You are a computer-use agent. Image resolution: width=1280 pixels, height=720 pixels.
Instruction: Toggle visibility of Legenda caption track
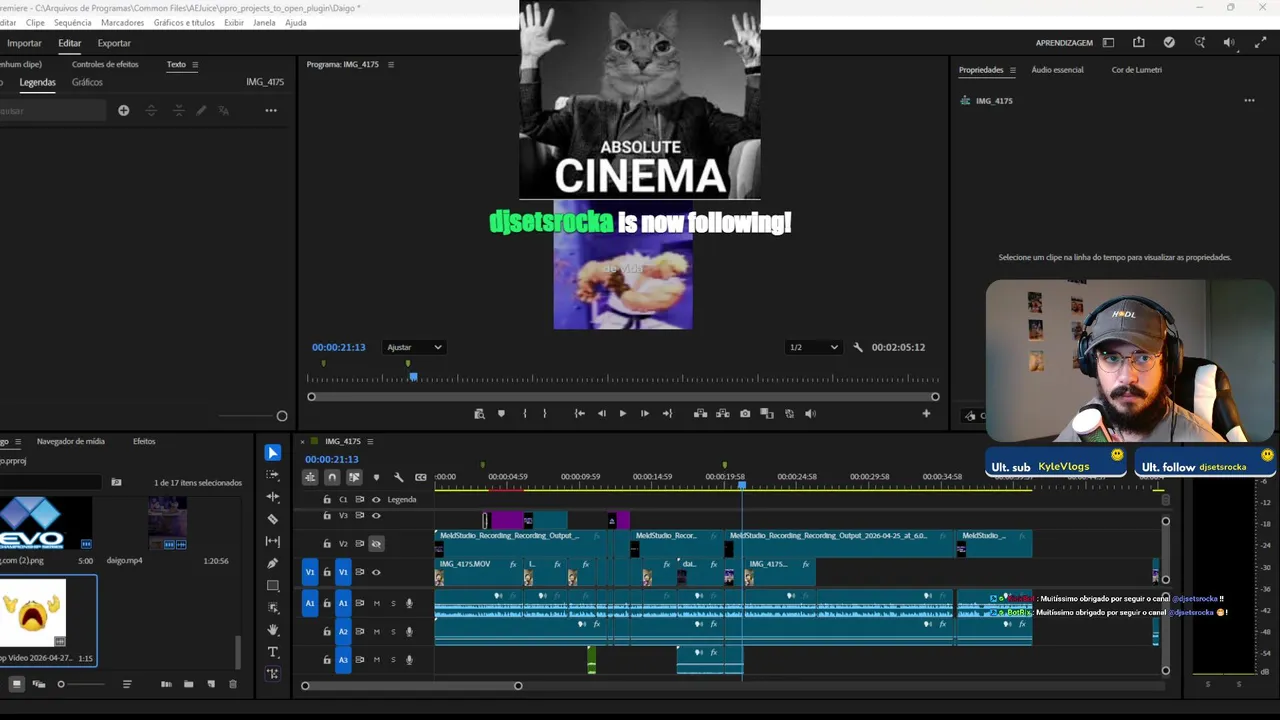pyautogui.click(x=376, y=499)
